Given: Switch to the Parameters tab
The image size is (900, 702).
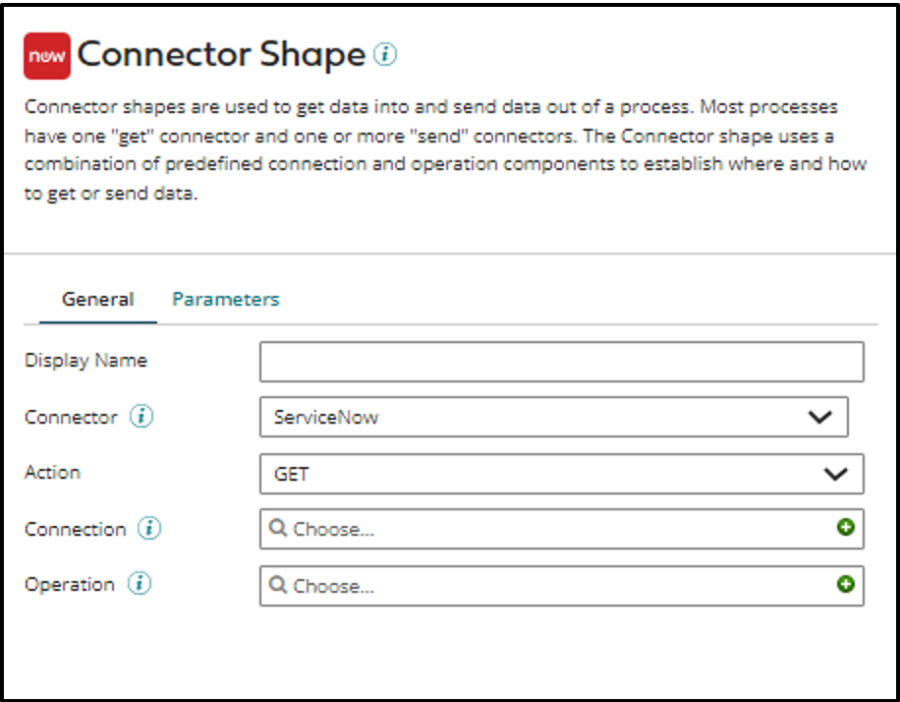Looking at the screenshot, I should tap(225, 299).
